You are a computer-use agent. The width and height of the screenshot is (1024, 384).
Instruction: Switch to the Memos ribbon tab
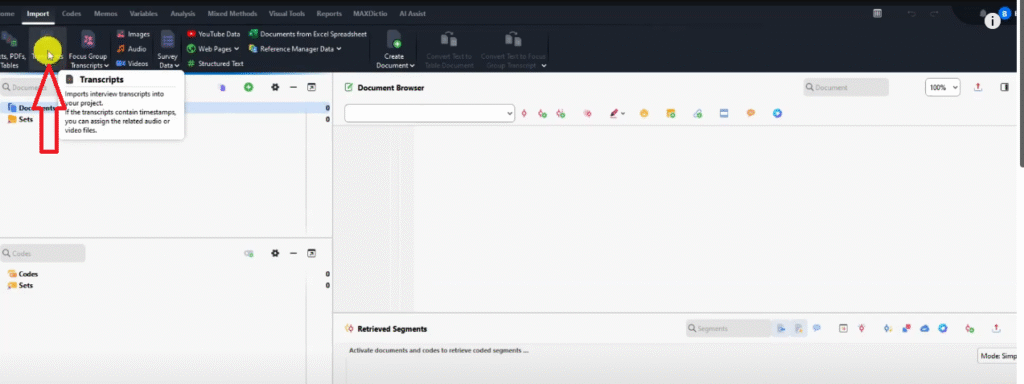coord(106,13)
